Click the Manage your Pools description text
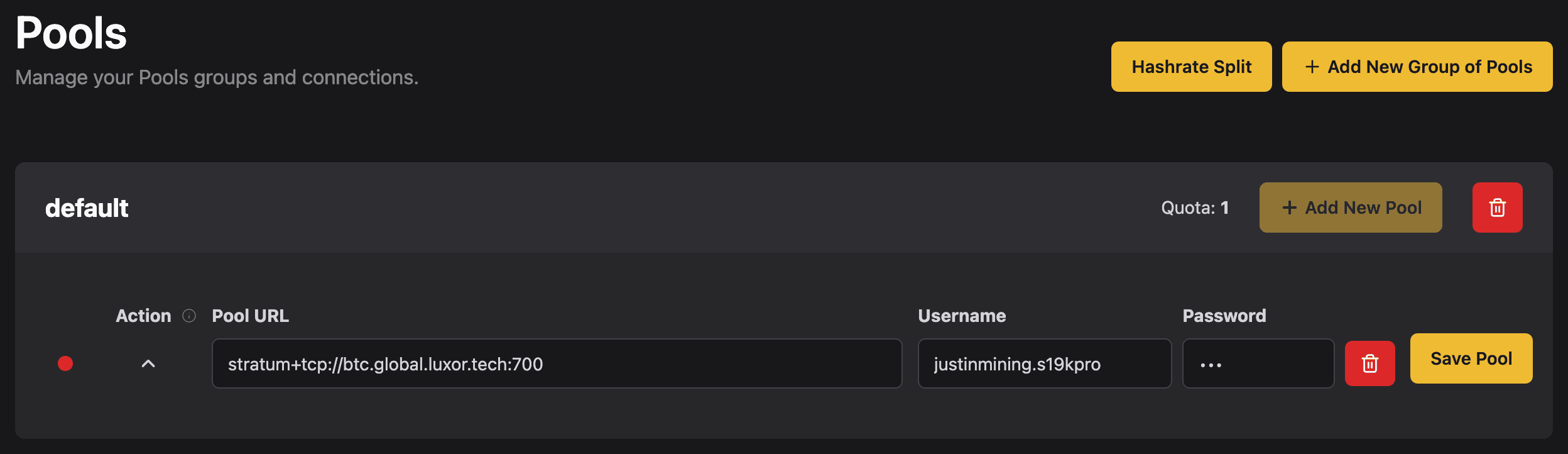 coord(217,77)
